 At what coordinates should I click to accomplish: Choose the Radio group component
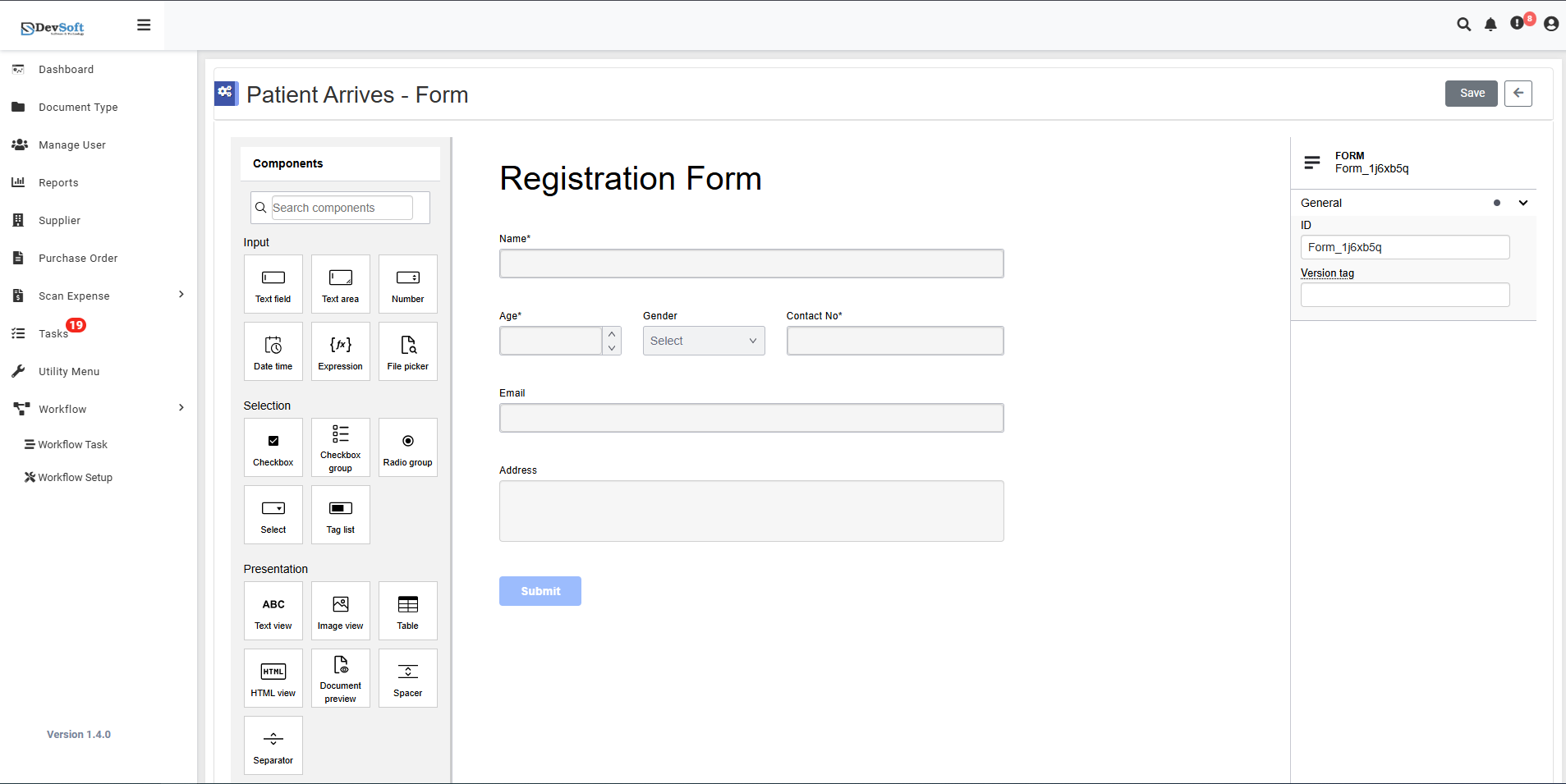(x=407, y=447)
